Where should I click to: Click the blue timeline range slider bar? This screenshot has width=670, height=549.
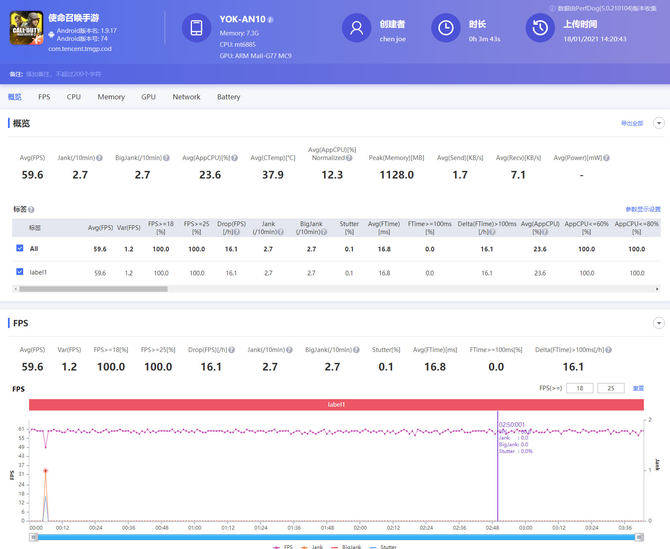click(x=336, y=537)
